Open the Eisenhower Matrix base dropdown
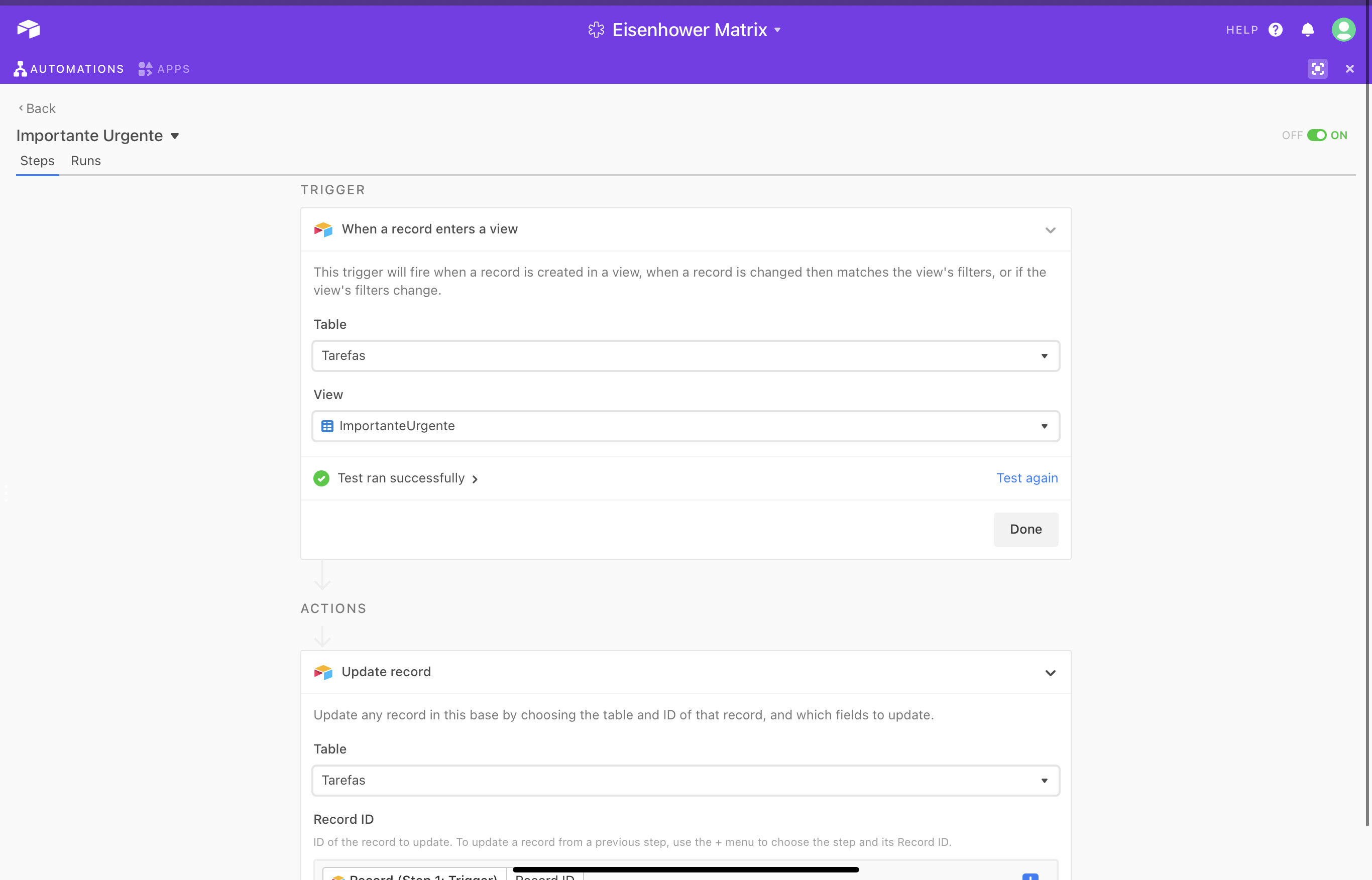This screenshot has height=880, width=1372. pyautogui.click(x=777, y=30)
